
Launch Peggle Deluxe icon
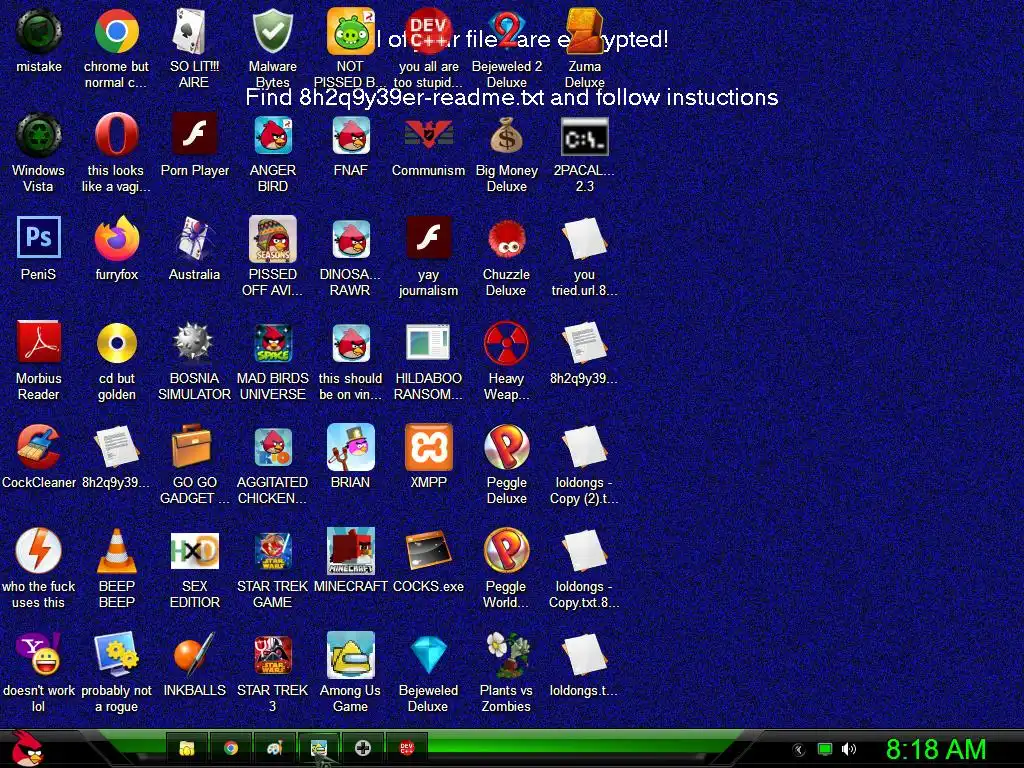point(507,447)
